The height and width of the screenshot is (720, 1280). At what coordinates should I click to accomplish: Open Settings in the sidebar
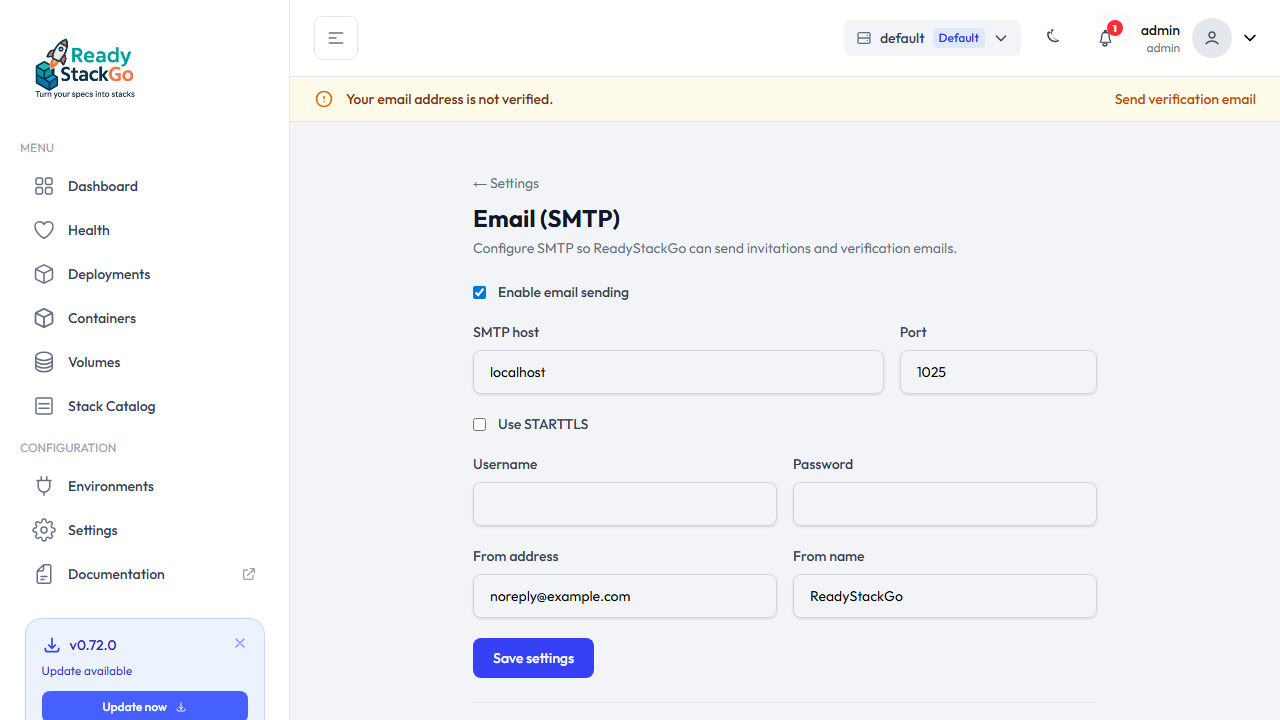tap(145, 530)
